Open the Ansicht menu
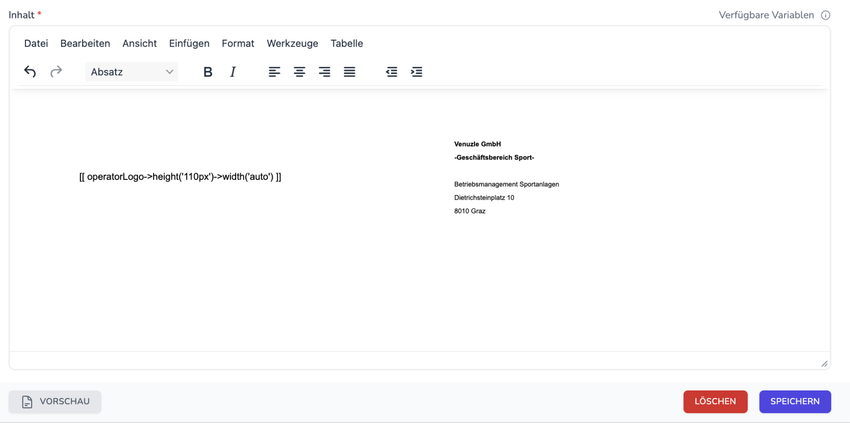Image resolution: width=850 pixels, height=423 pixels. [139, 43]
